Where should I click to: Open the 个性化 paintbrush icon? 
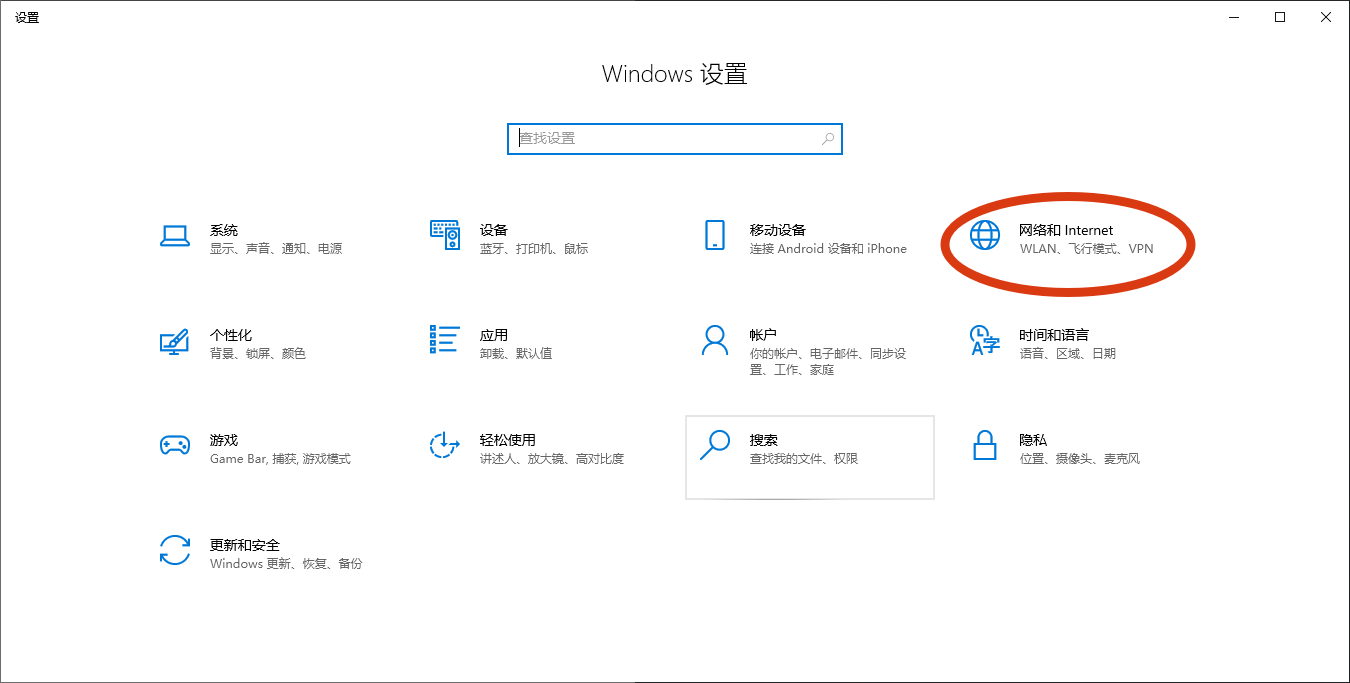coord(175,340)
